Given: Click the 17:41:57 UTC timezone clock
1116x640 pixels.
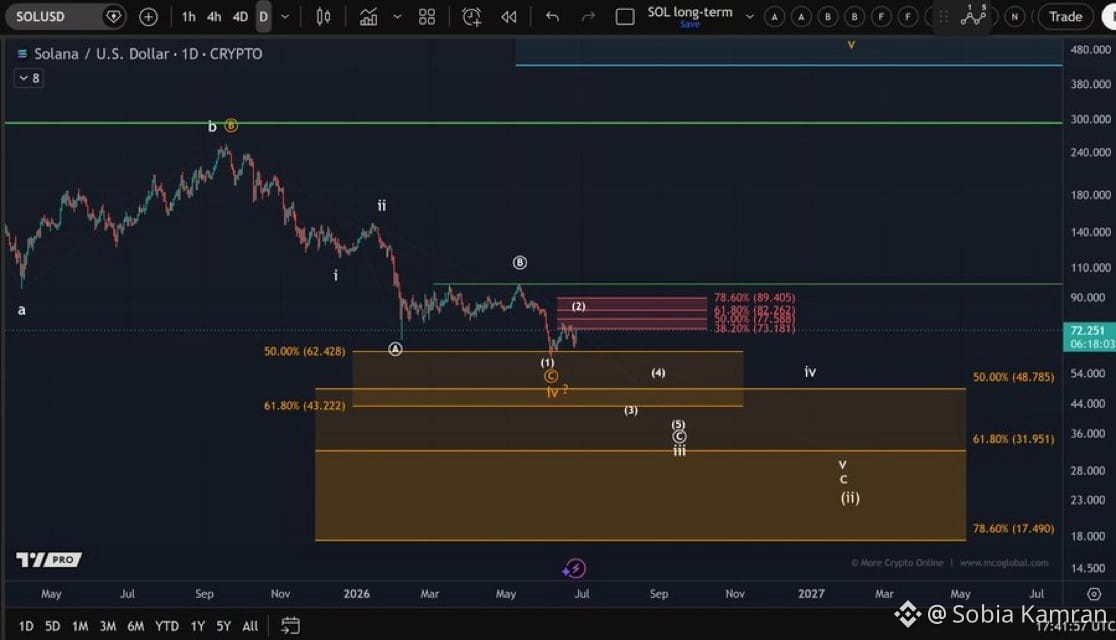Looking at the screenshot, I should tap(1075, 626).
